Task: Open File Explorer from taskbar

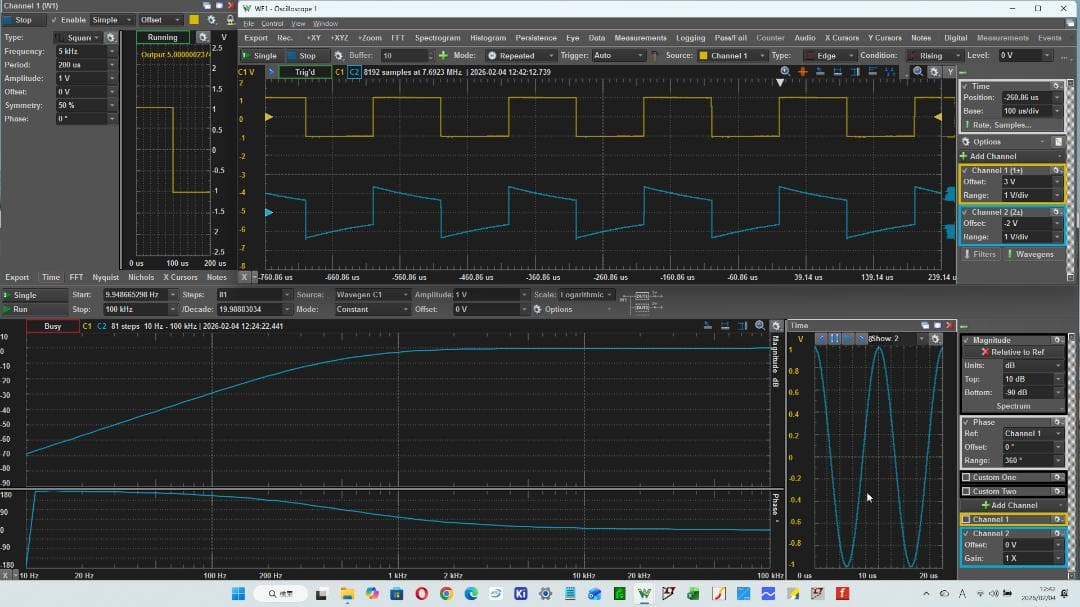Action: [347, 593]
